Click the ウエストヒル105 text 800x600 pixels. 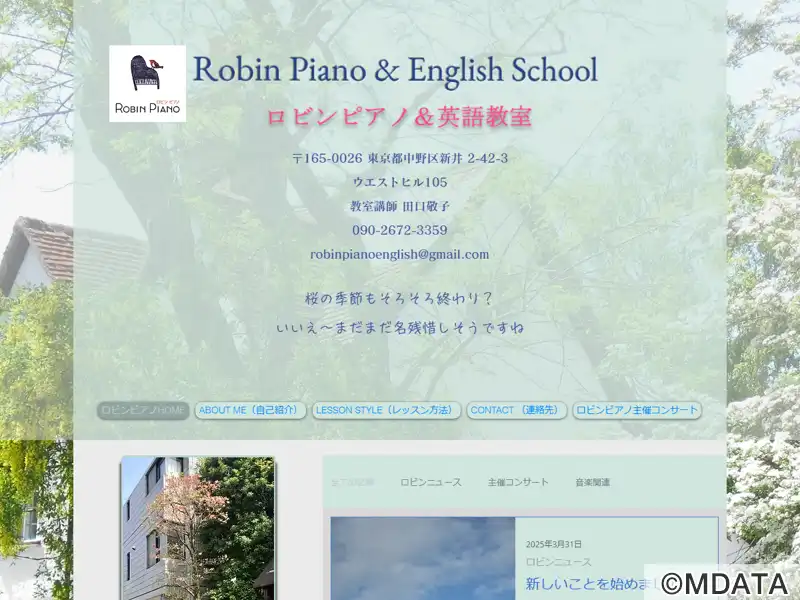pos(399,182)
